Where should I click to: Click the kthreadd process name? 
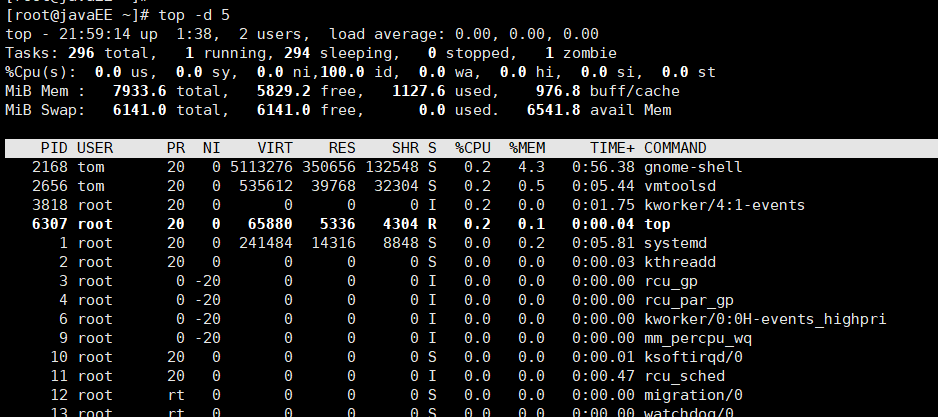pos(680,262)
